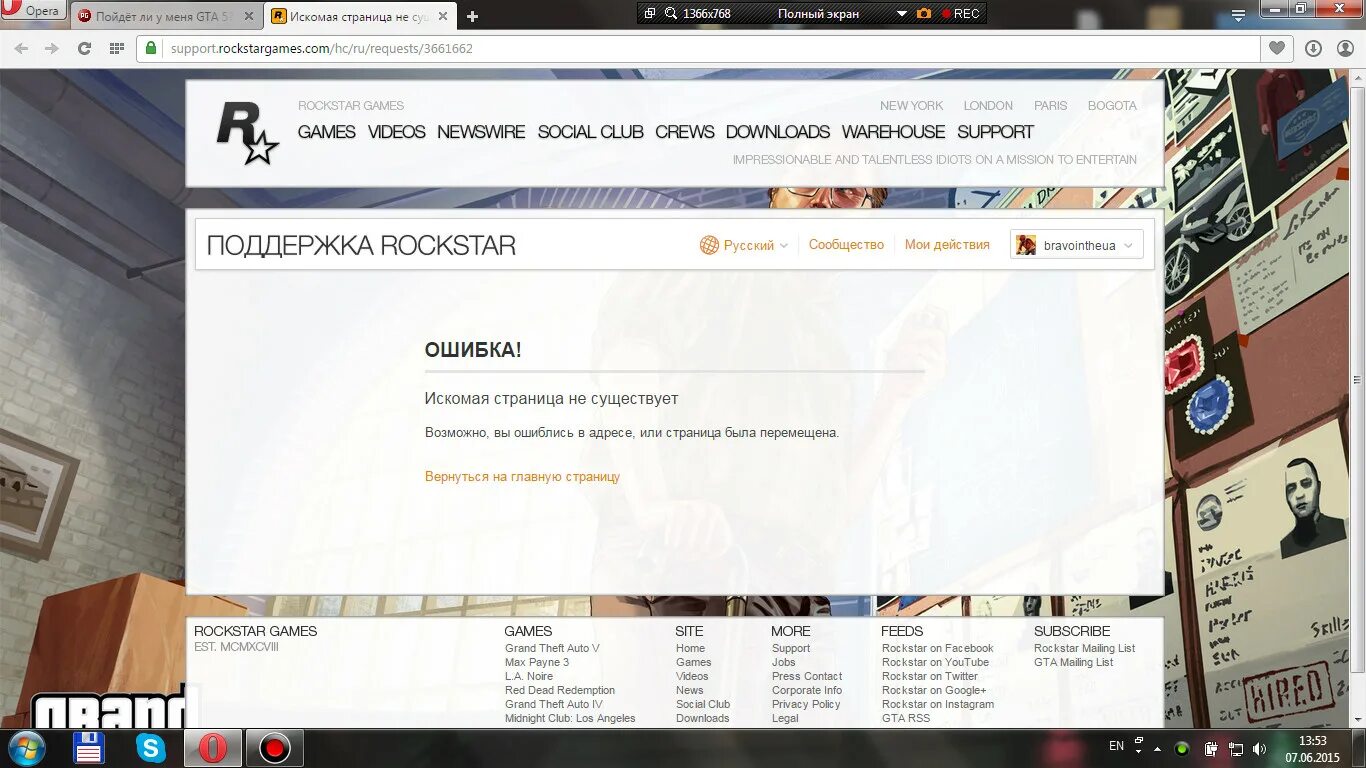1366x768 pixels.
Task: Click the GTA Mailing List link
Action: click(1073, 662)
